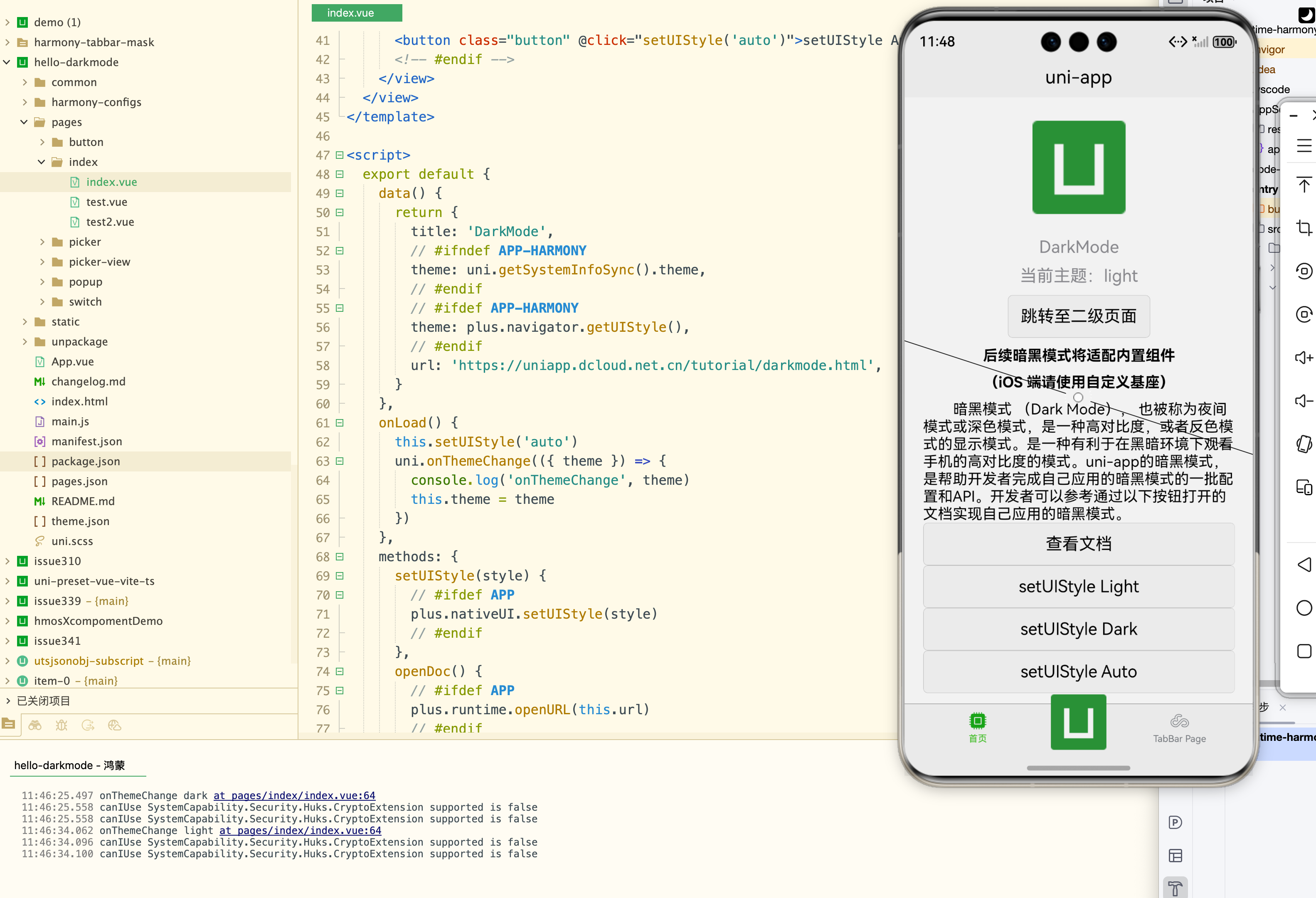Open the cloud globe panel icon
1316x898 pixels.
coord(114,725)
